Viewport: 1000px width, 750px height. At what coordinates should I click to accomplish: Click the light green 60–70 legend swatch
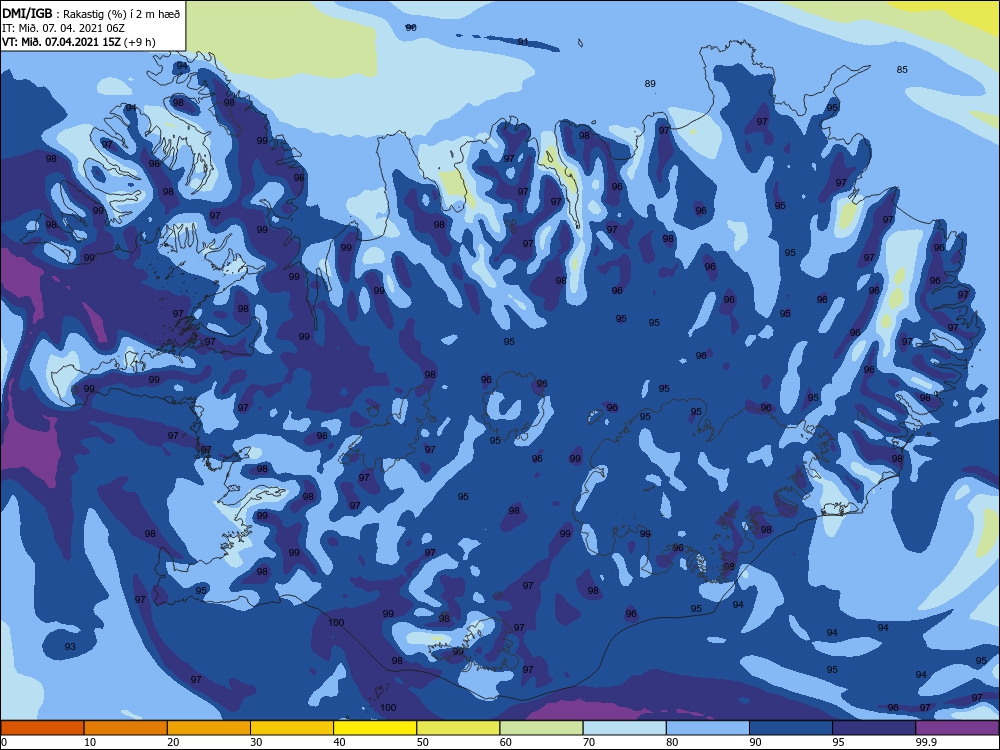[541, 728]
